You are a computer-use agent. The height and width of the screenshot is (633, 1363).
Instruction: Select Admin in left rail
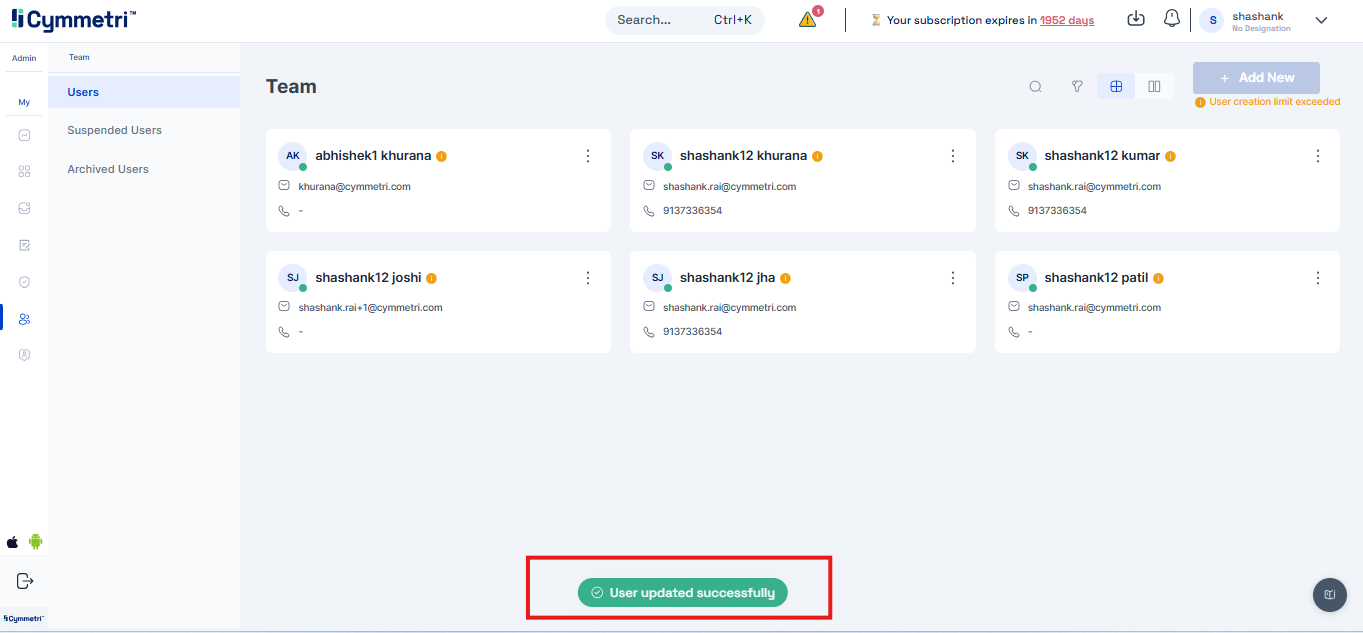tap(24, 58)
